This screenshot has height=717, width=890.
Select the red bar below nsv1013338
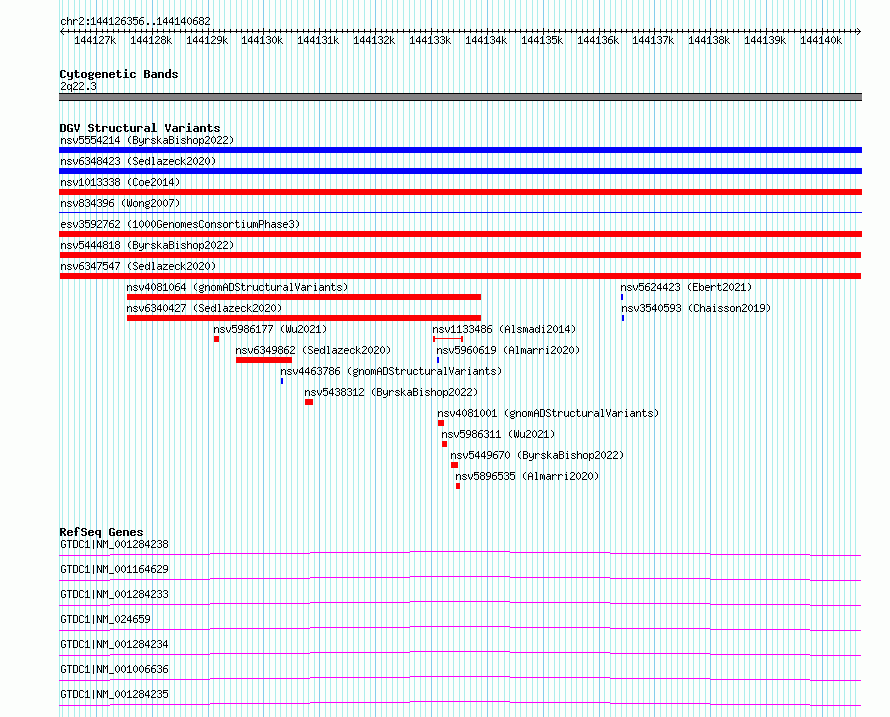pos(460,192)
